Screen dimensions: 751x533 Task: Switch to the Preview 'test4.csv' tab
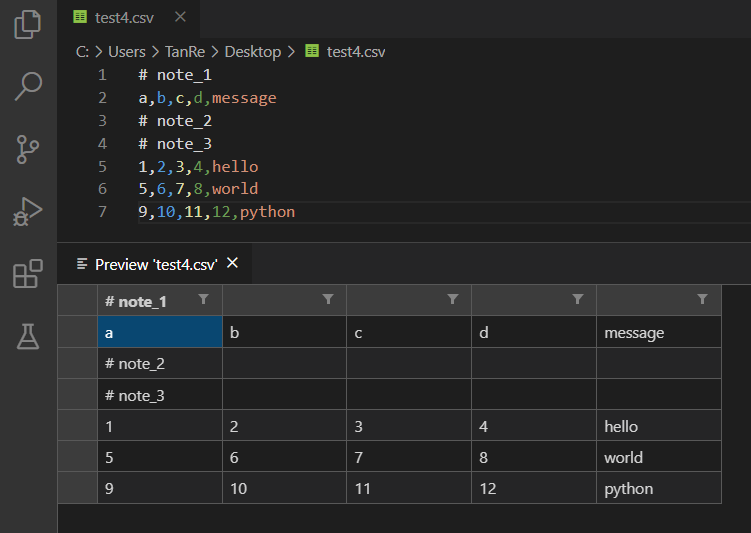pos(156,264)
